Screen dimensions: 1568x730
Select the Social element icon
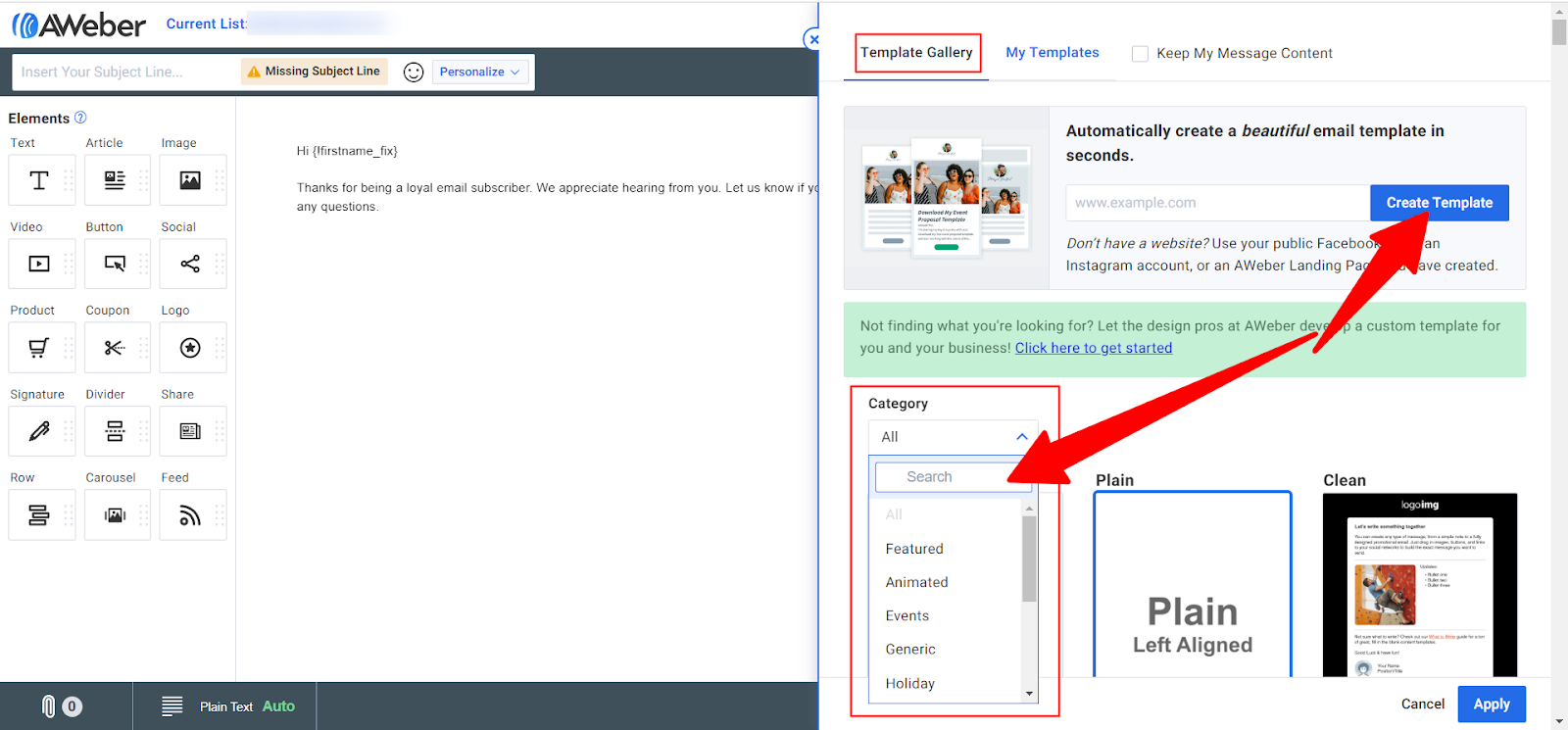pyautogui.click(x=190, y=264)
